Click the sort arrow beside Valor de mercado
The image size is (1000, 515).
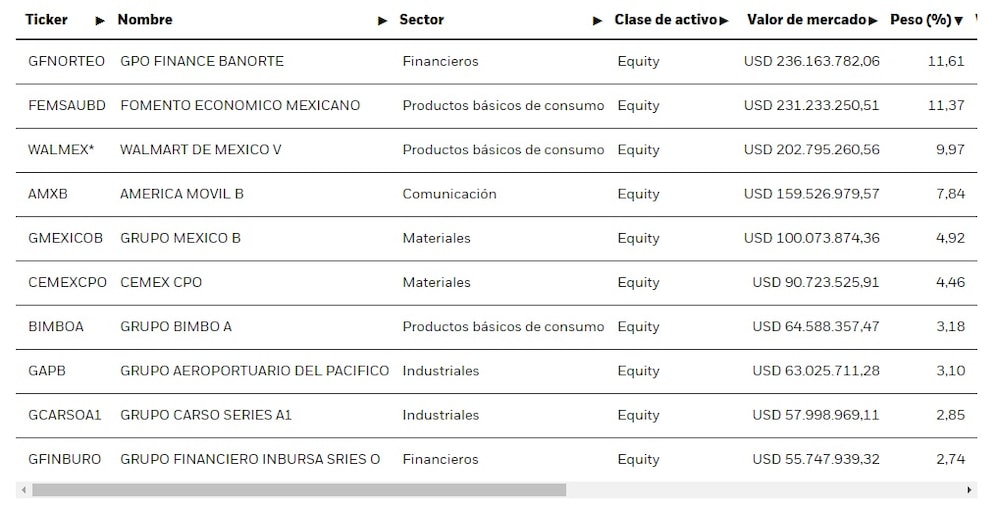[874, 21]
